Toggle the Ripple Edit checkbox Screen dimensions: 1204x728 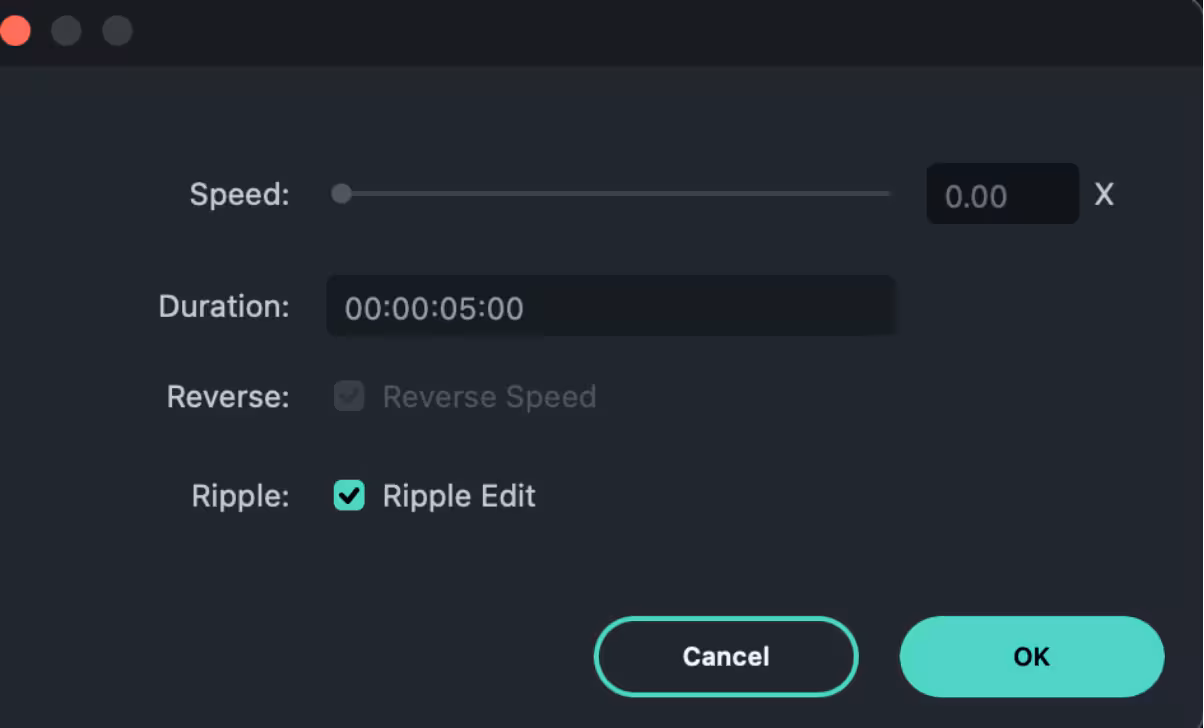[349, 495]
